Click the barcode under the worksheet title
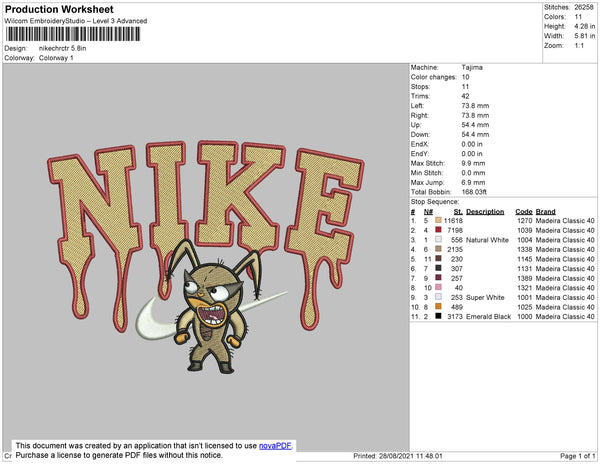 (73, 34)
